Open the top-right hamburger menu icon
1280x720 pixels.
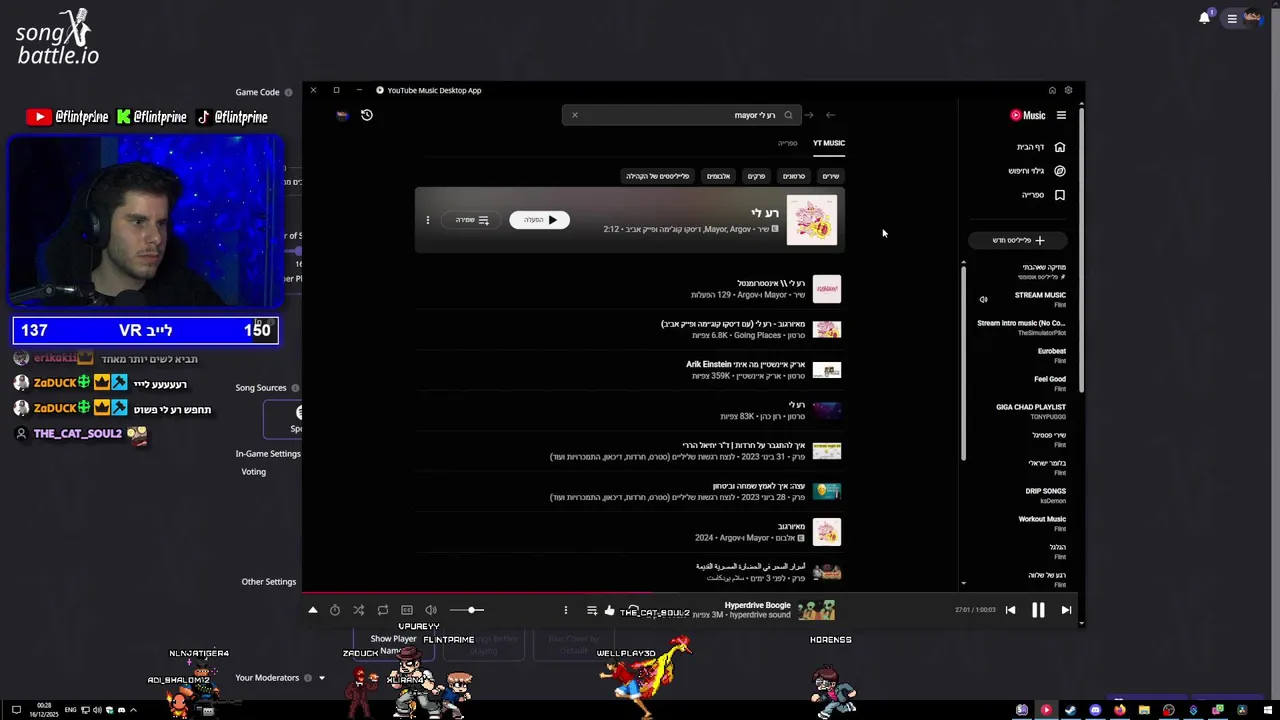click(x=1232, y=18)
